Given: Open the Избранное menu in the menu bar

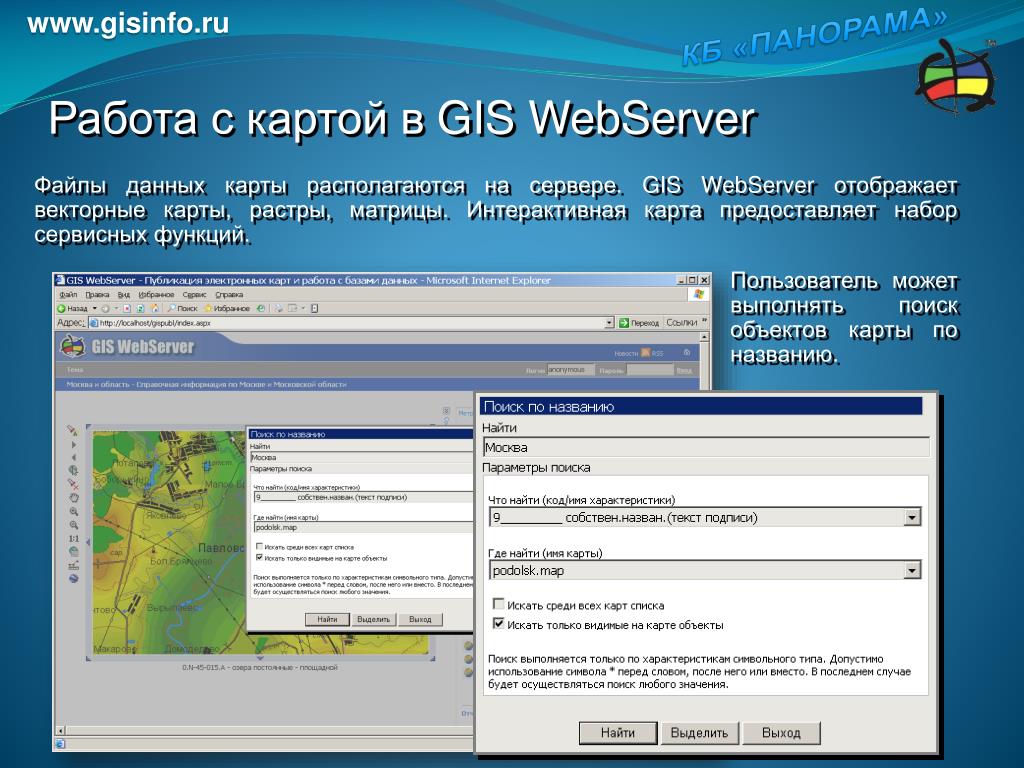Looking at the screenshot, I should coord(156,295).
